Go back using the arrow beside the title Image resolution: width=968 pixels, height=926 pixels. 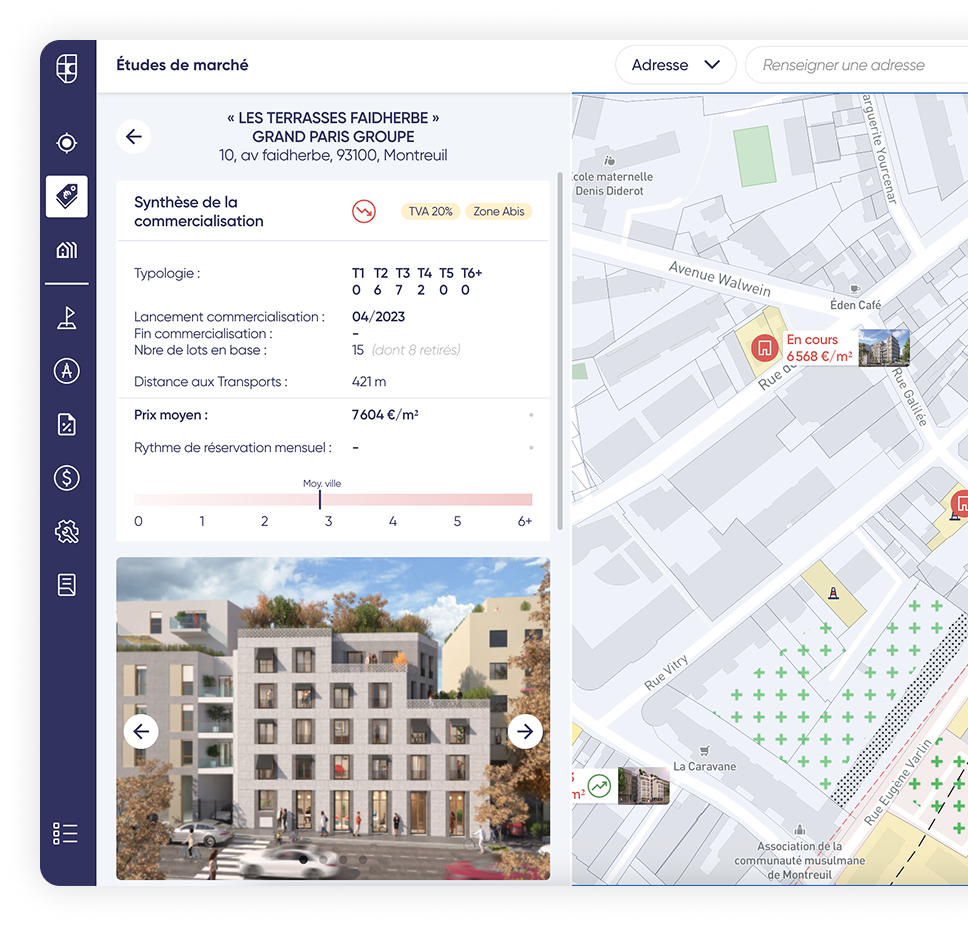pos(134,137)
